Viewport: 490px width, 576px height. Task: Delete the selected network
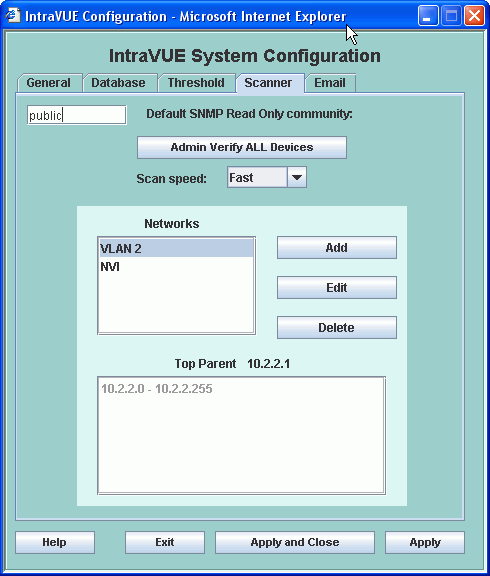click(x=336, y=327)
